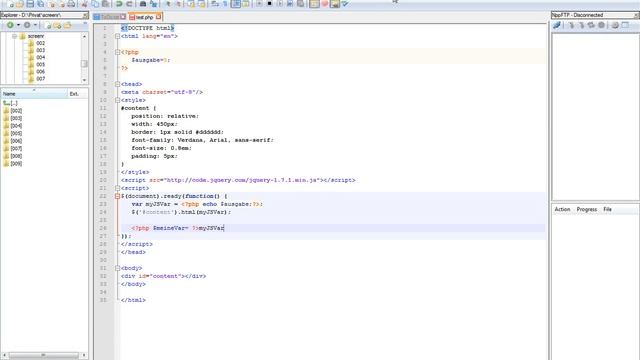640x360 pixels.
Task: Select folder 004 in Explorer tree
Action: click(40, 58)
